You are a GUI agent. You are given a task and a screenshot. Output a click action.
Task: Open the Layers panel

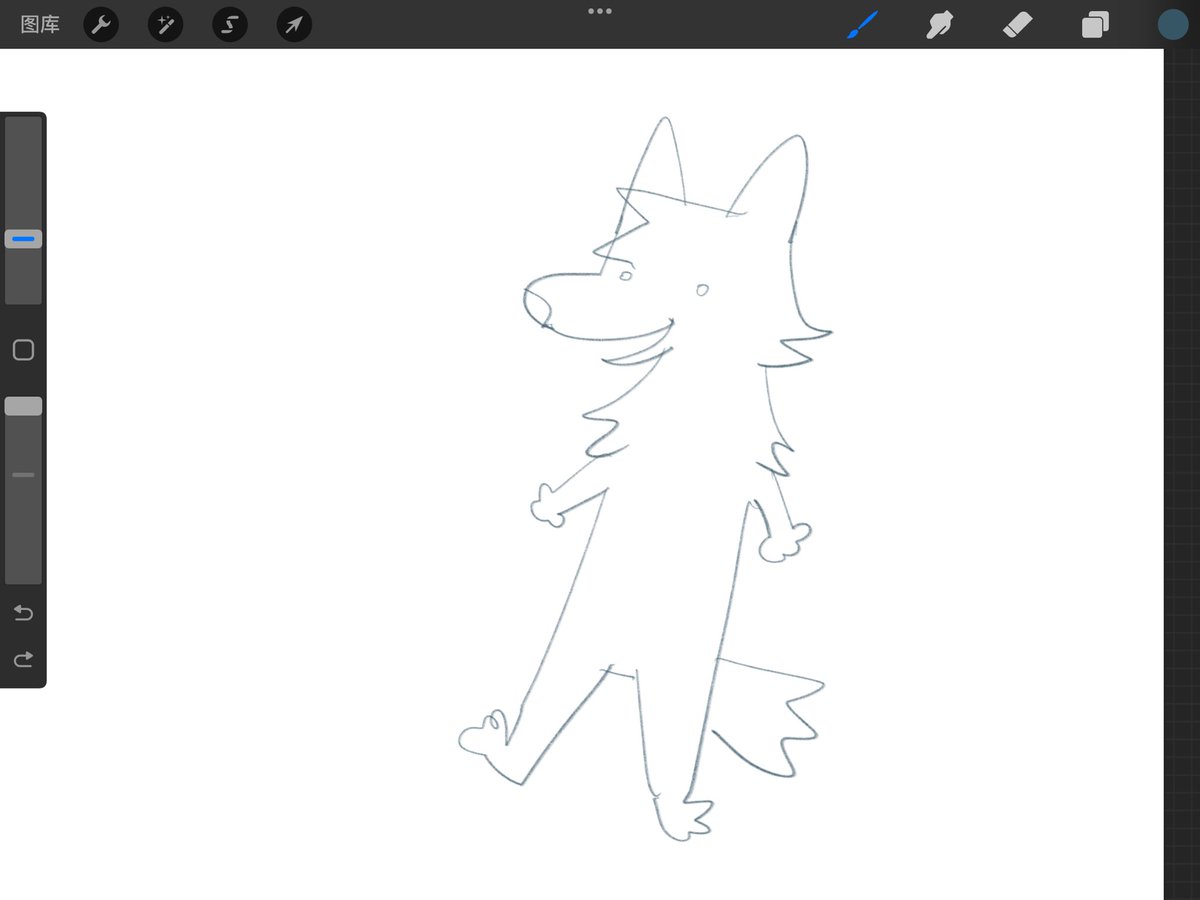click(1095, 25)
